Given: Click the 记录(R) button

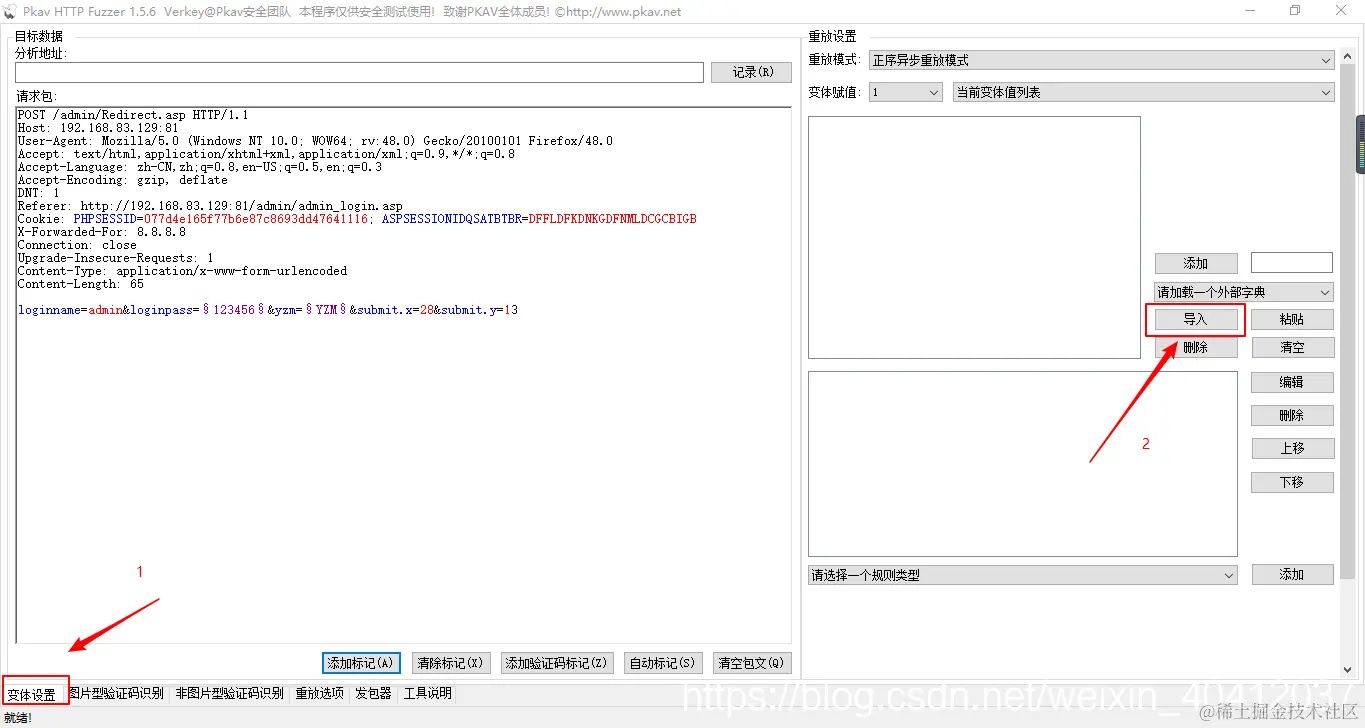Looking at the screenshot, I should click(x=751, y=72).
